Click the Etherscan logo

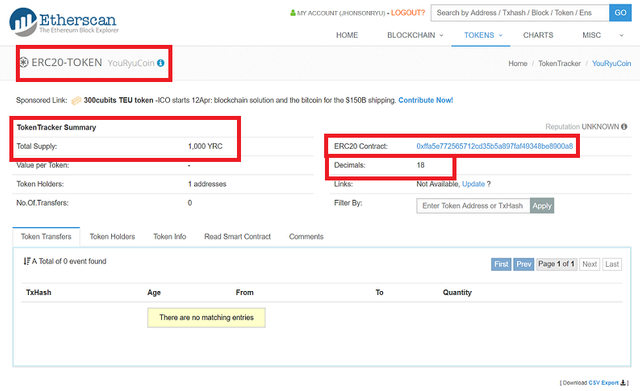pyautogui.click(x=64, y=22)
